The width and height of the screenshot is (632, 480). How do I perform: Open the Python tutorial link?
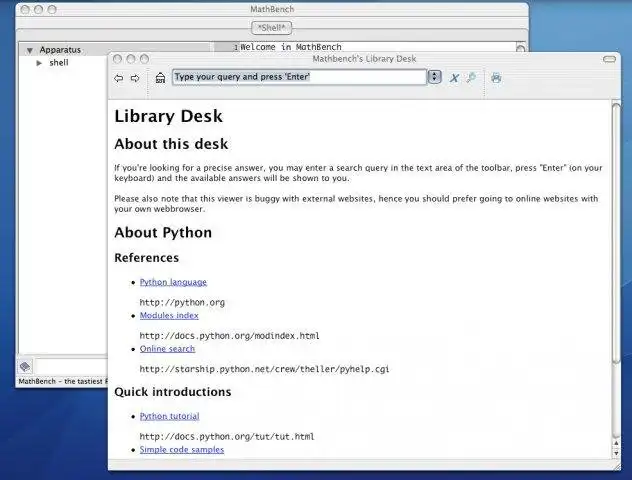click(x=169, y=416)
